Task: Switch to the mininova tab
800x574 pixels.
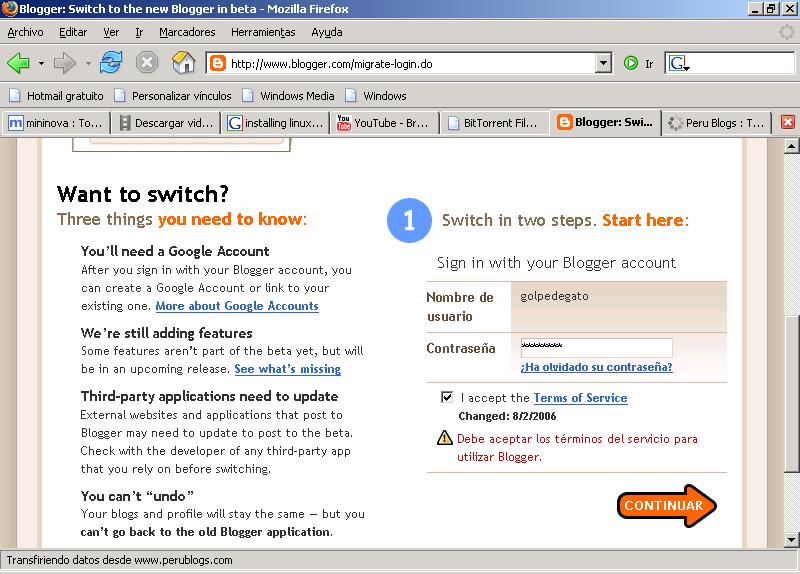Action: pos(56,123)
